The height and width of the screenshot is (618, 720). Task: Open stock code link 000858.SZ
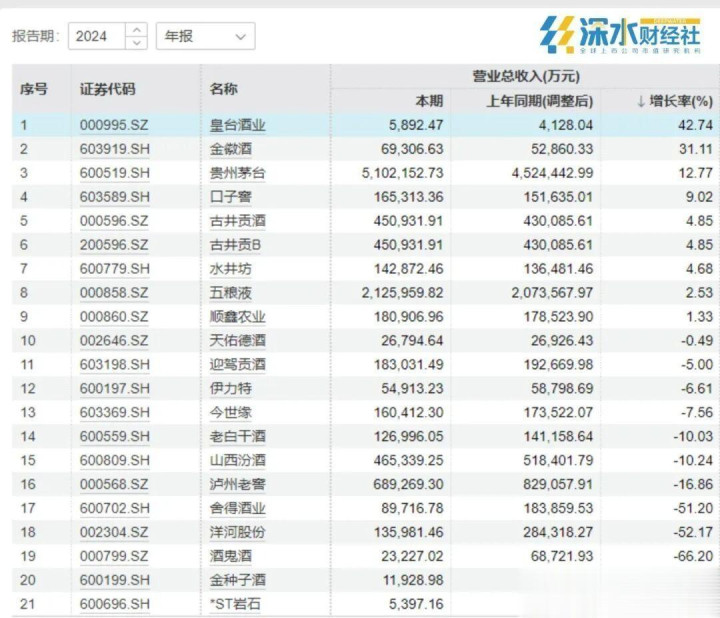tap(114, 292)
